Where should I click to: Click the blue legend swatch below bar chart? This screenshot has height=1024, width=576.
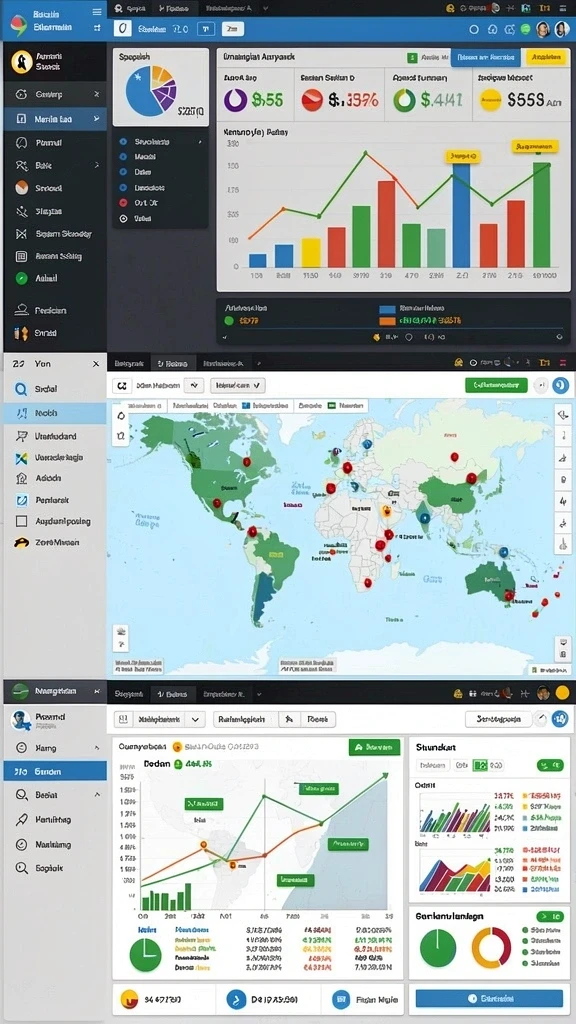387,310
